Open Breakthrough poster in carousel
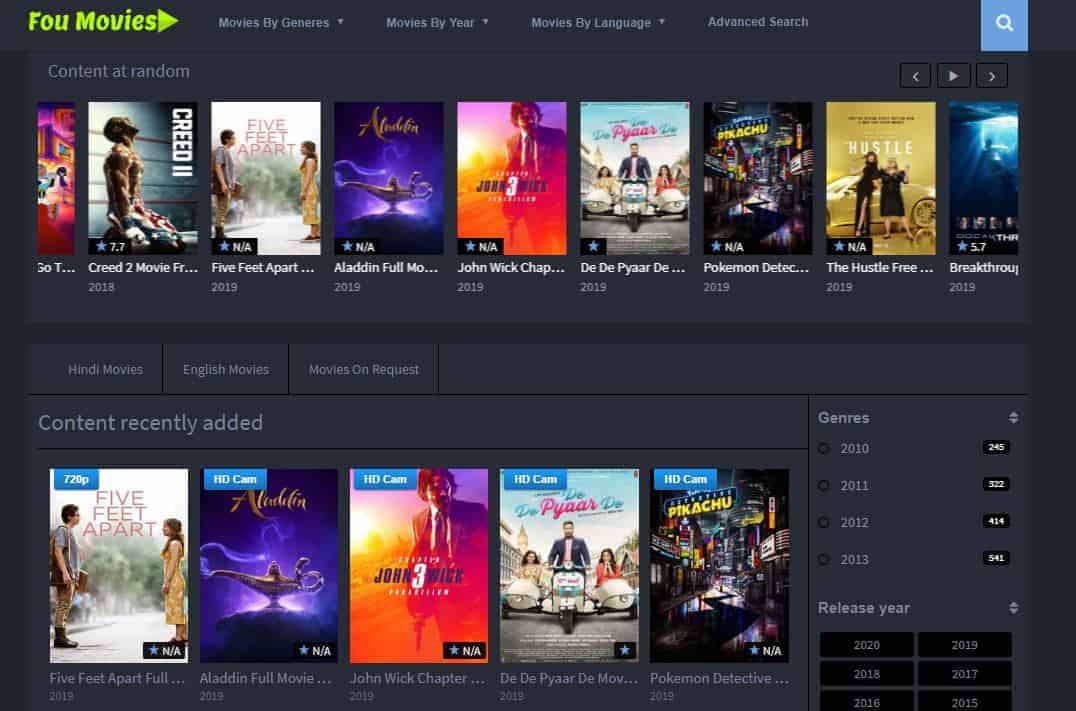 (983, 178)
